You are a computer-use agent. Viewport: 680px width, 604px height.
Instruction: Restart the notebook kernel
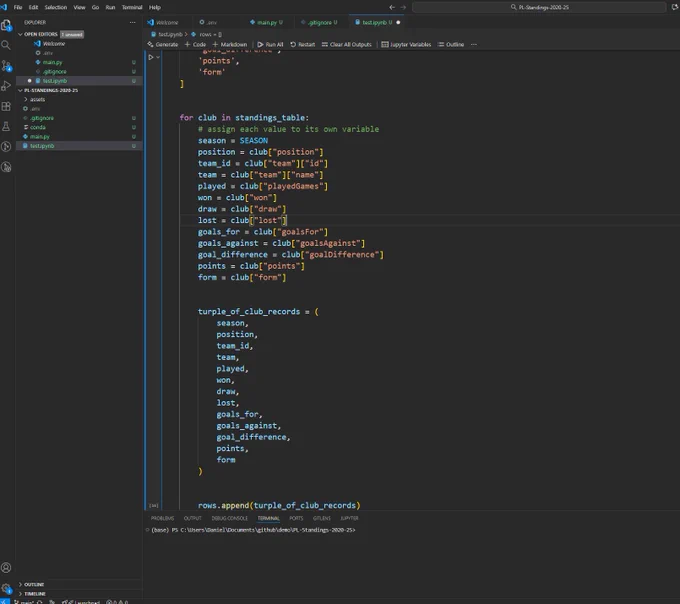(303, 44)
